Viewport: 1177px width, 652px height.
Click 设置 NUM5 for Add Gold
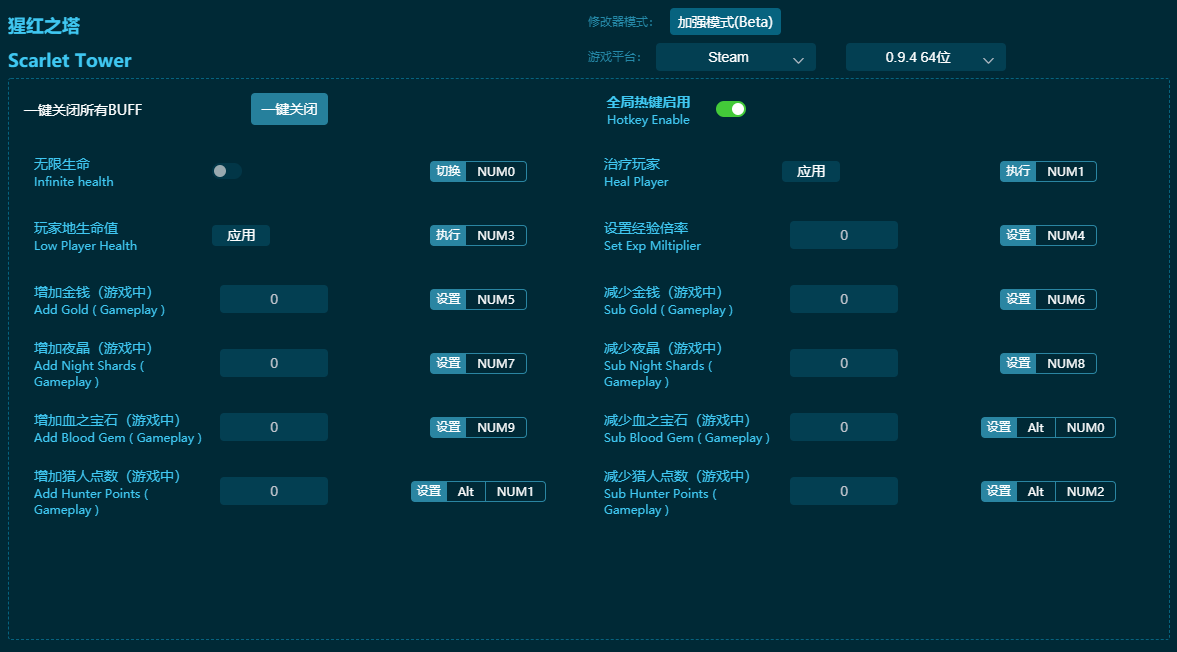coord(478,298)
